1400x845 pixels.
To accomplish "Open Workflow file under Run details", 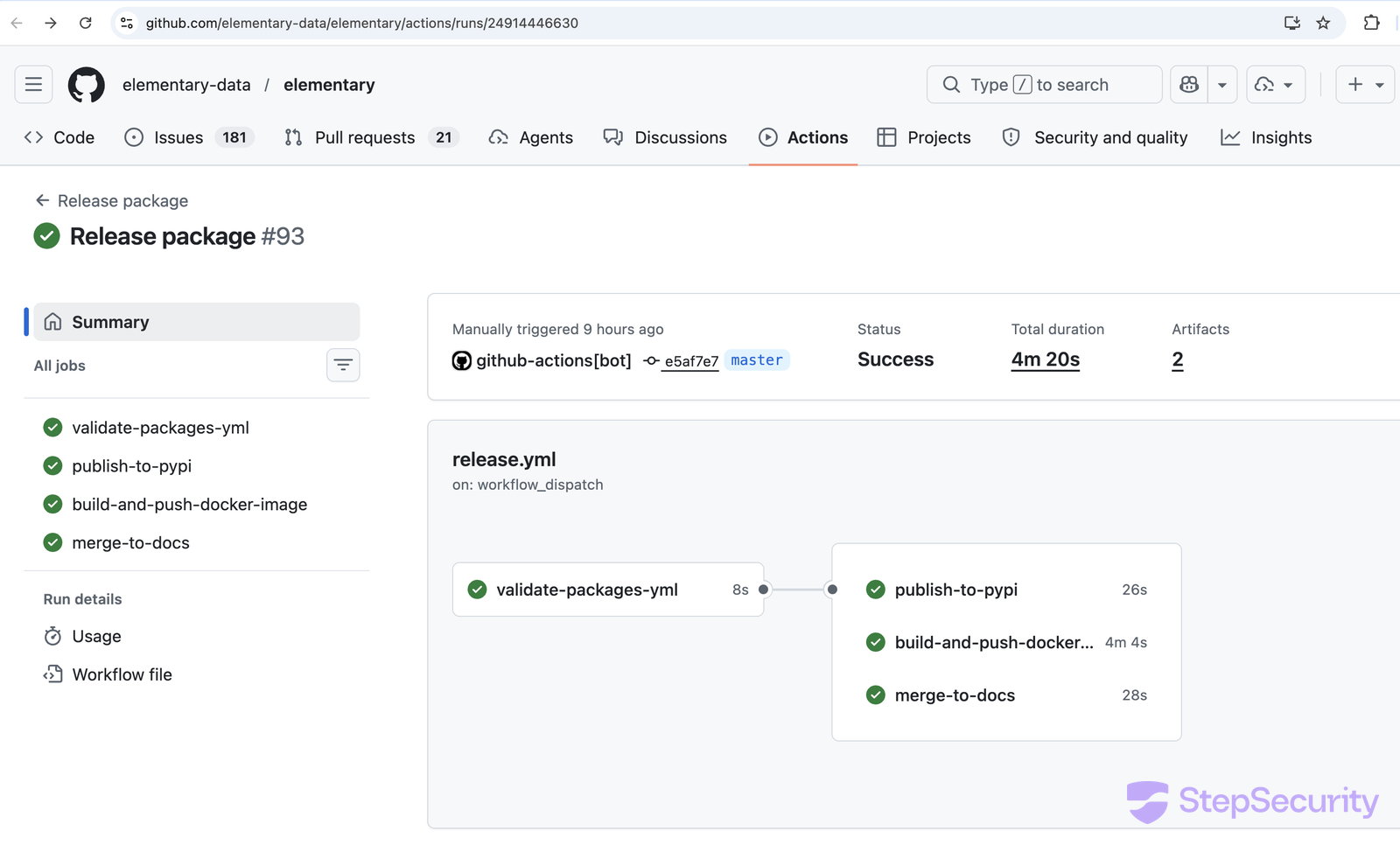I will point(122,674).
